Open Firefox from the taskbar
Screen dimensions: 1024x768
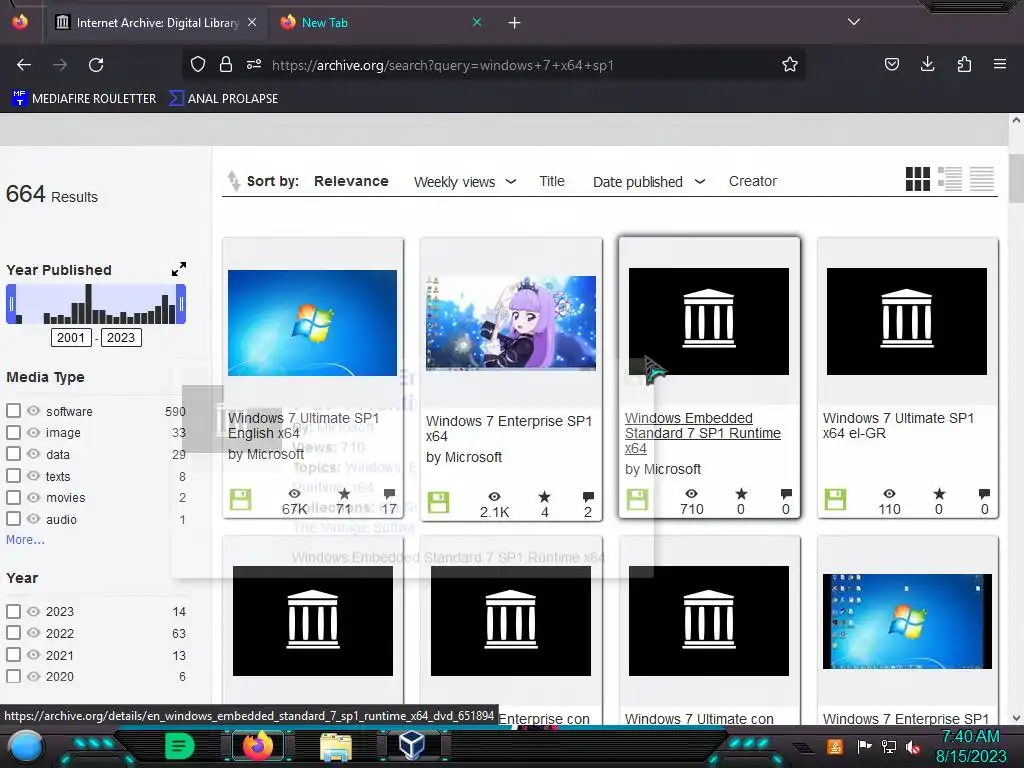point(257,746)
